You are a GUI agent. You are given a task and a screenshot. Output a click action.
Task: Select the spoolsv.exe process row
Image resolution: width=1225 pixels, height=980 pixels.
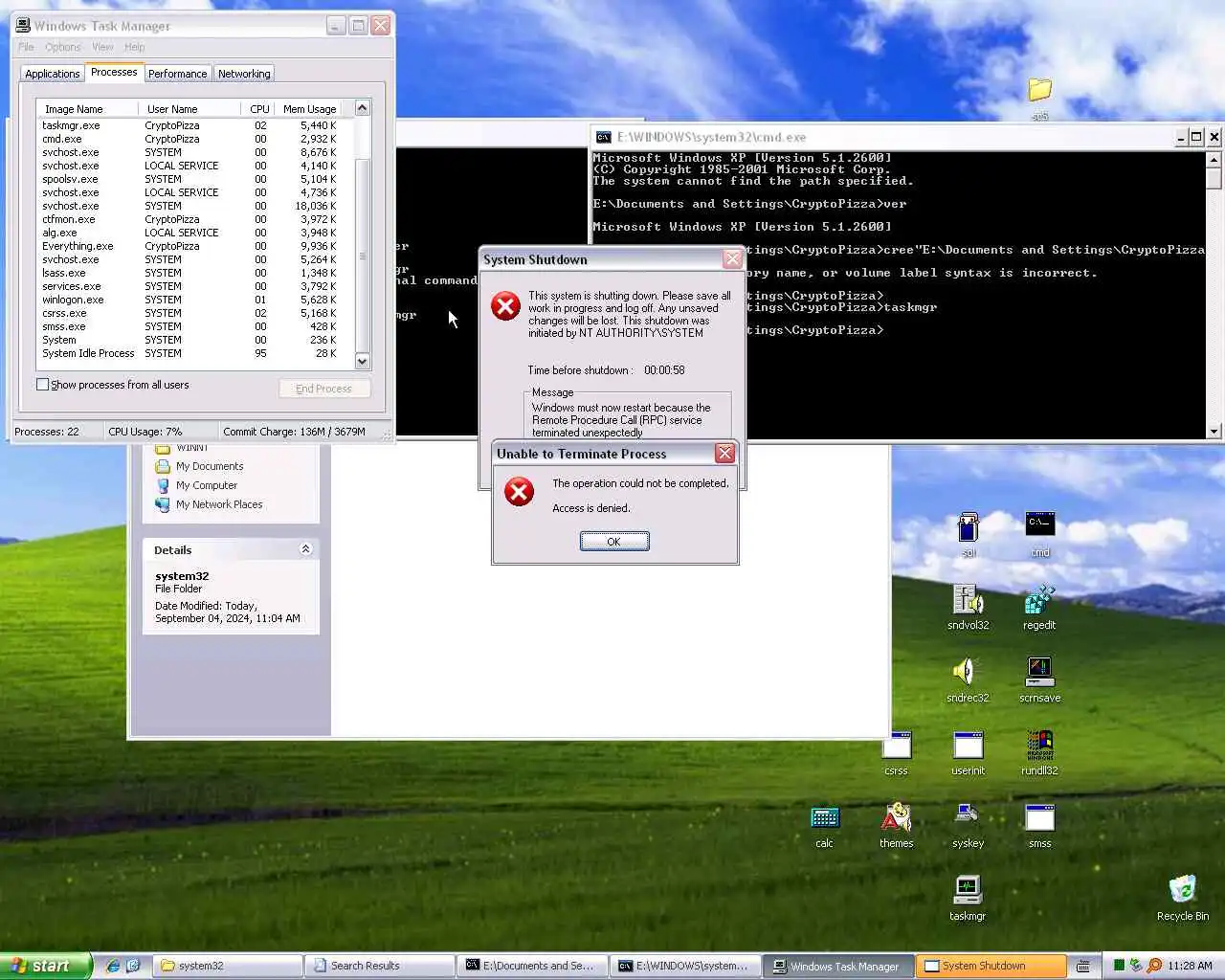[195, 179]
